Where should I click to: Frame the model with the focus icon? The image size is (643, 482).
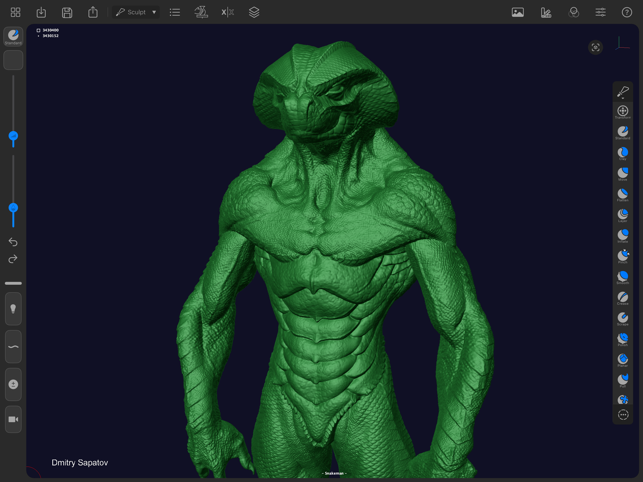(595, 48)
